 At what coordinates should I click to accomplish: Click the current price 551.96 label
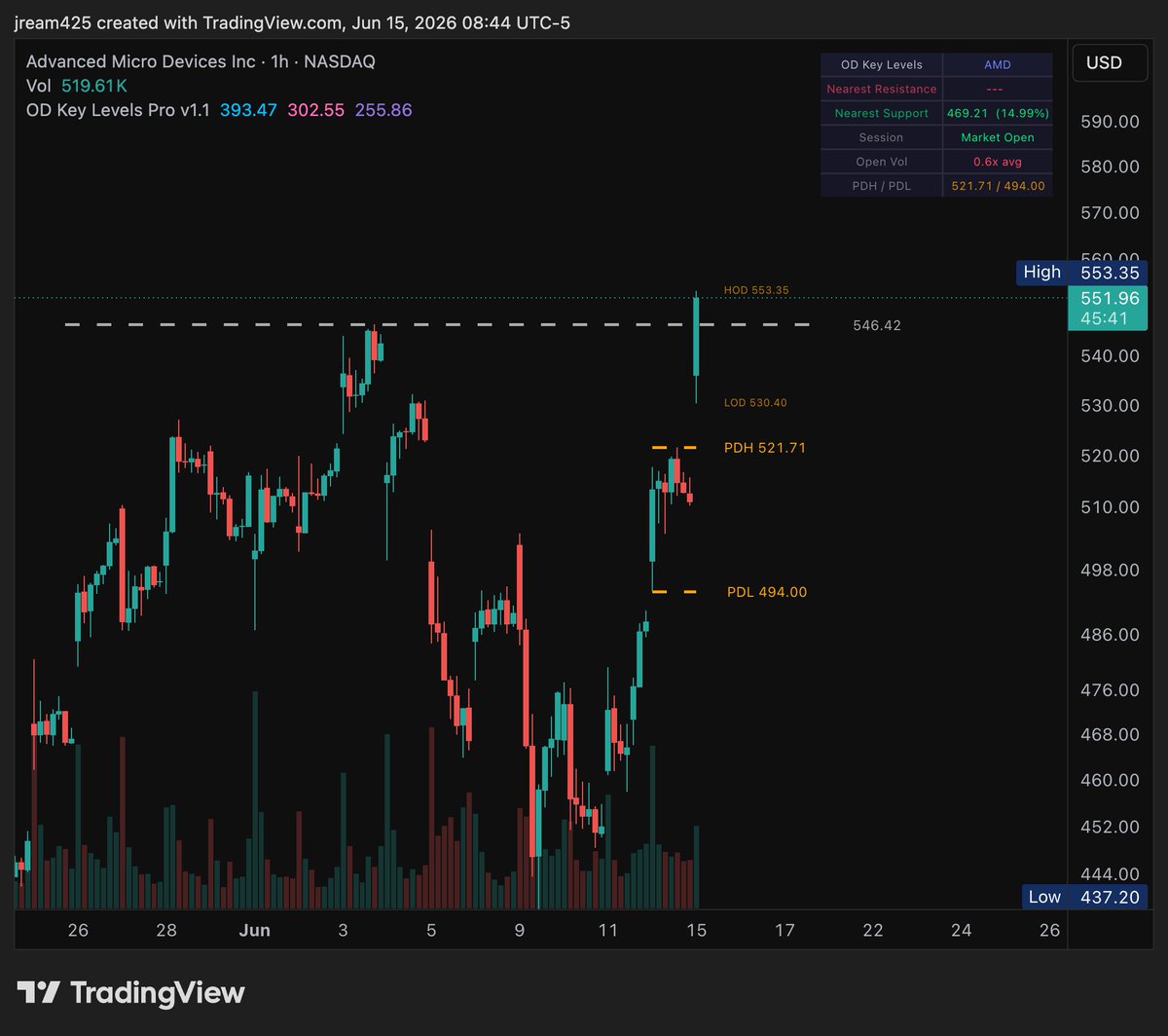tap(1109, 308)
